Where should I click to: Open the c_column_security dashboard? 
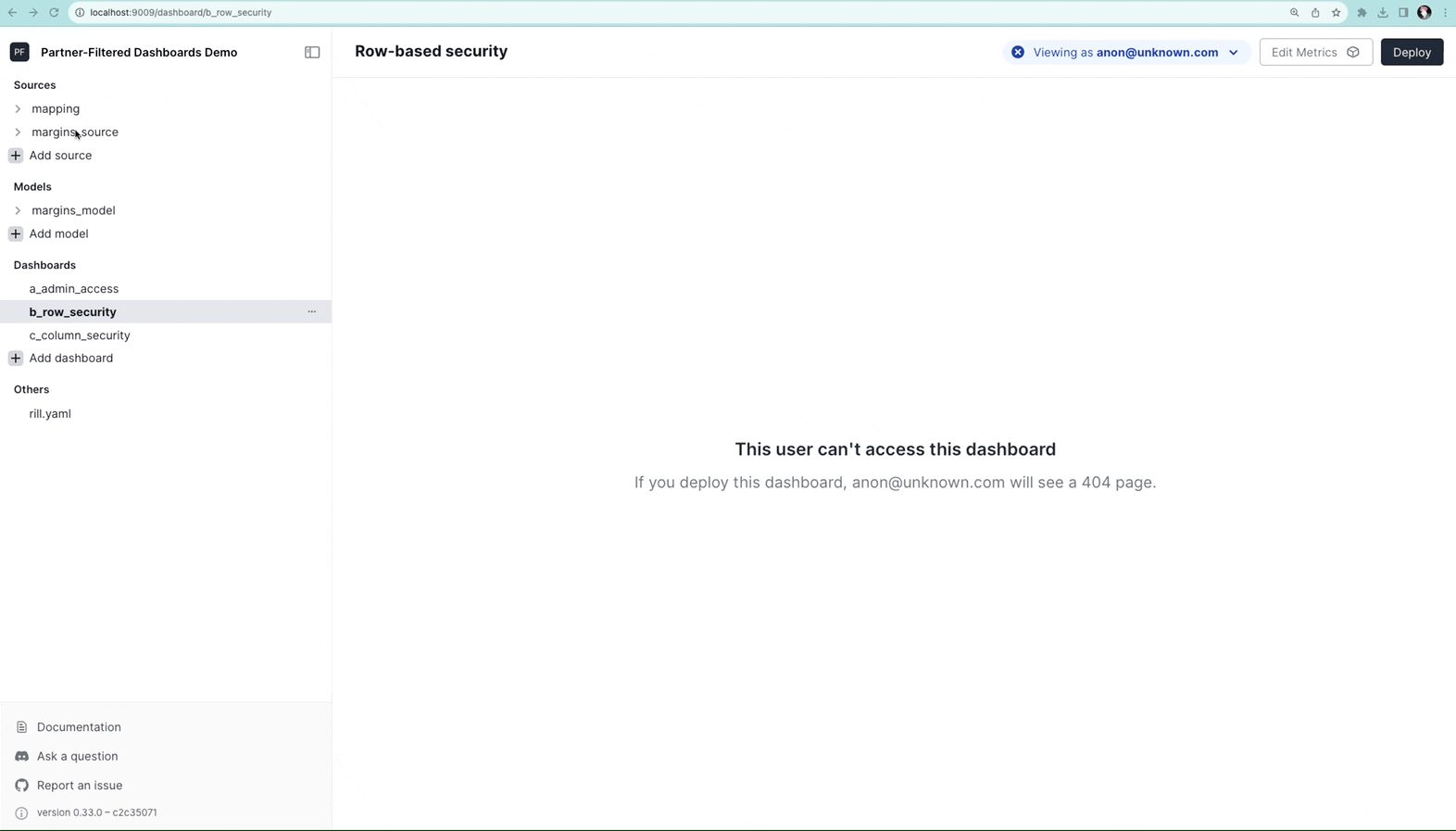point(80,335)
